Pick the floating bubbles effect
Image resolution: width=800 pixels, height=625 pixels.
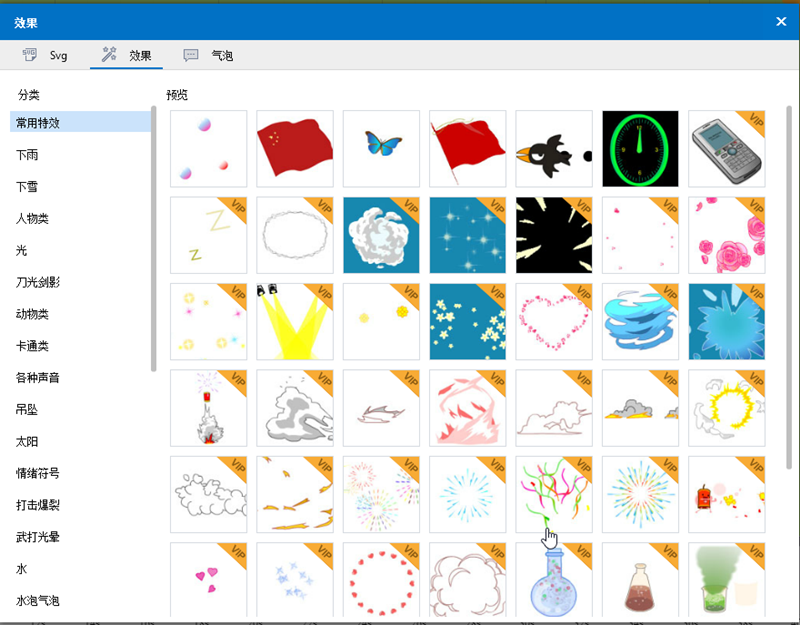(x=209, y=148)
